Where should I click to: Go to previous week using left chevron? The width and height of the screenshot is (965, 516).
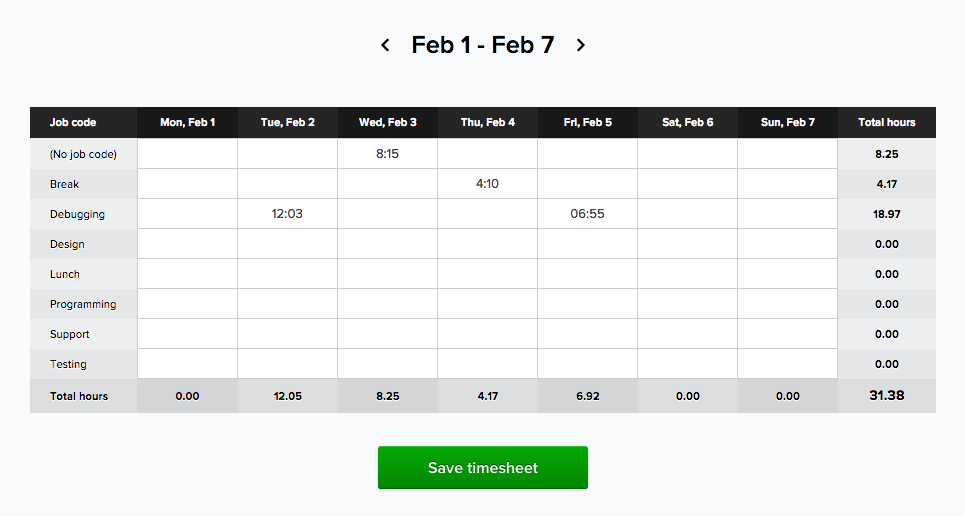tap(385, 45)
